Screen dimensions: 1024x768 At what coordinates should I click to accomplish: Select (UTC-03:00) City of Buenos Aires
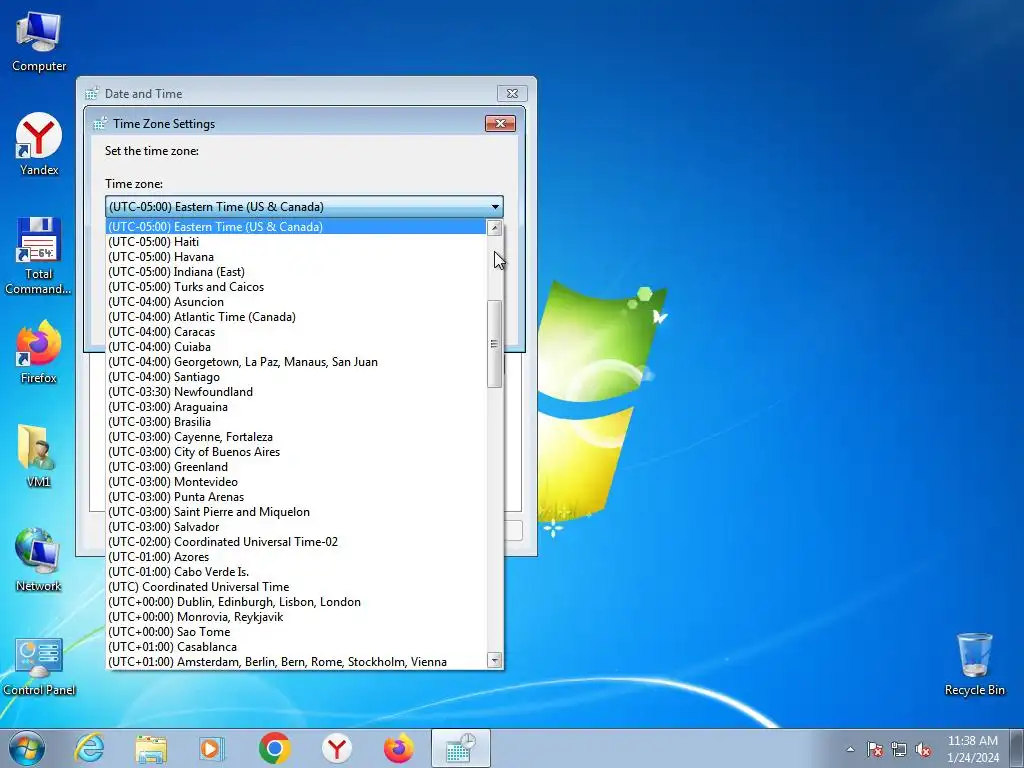pyautogui.click(x=296, y=452)
